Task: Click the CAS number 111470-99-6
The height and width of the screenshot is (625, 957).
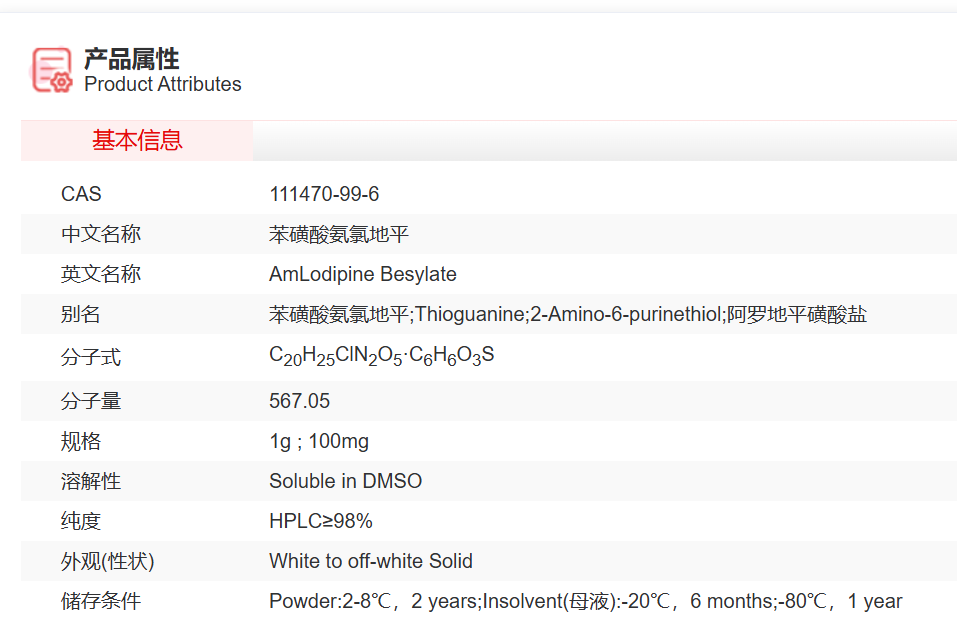Action: coord(324,194)
